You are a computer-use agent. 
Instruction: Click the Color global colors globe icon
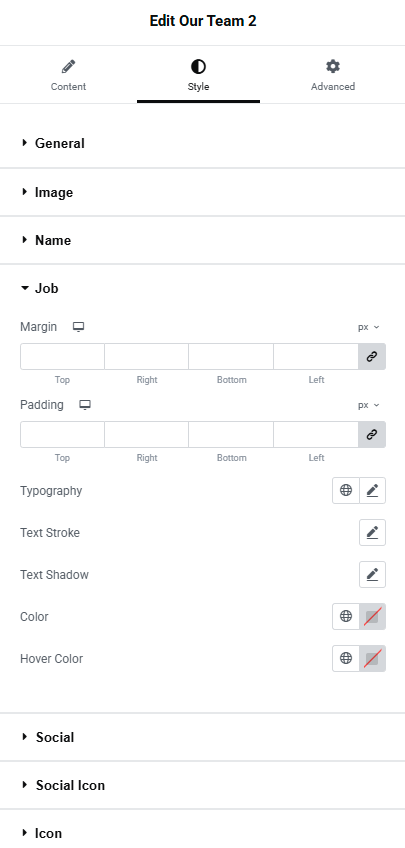pos(346,617)
